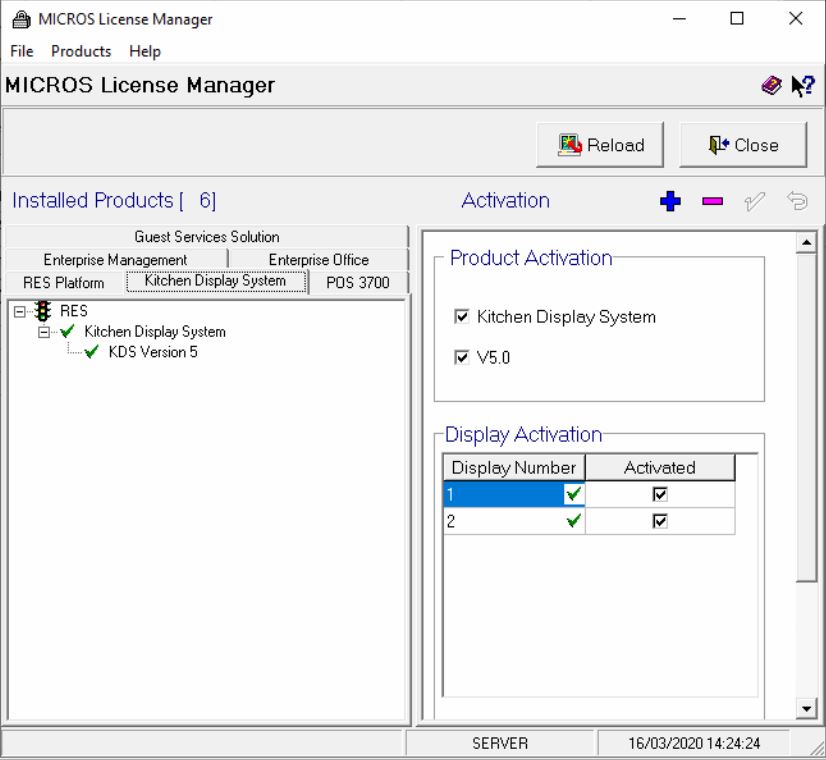Click the Reload button
Screen dimensions: 826x760
coord(600,145)
